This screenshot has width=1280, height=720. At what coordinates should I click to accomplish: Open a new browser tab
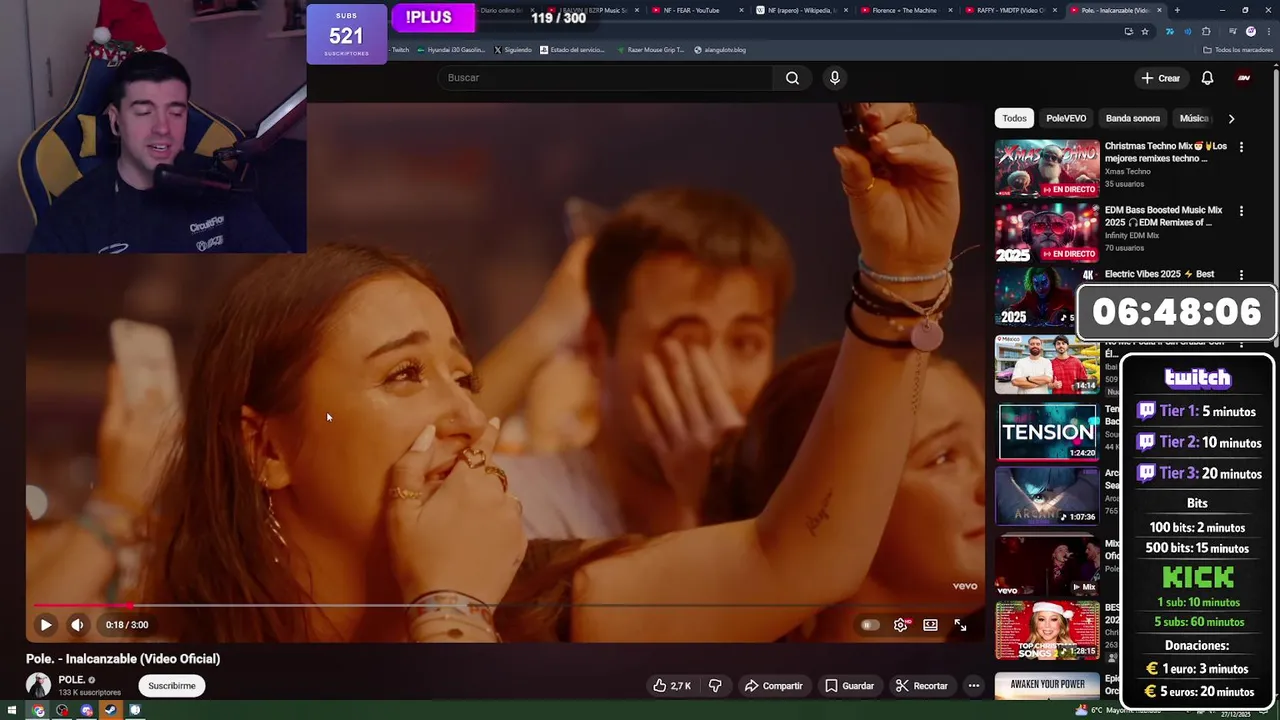click(x=1177, y=10)
